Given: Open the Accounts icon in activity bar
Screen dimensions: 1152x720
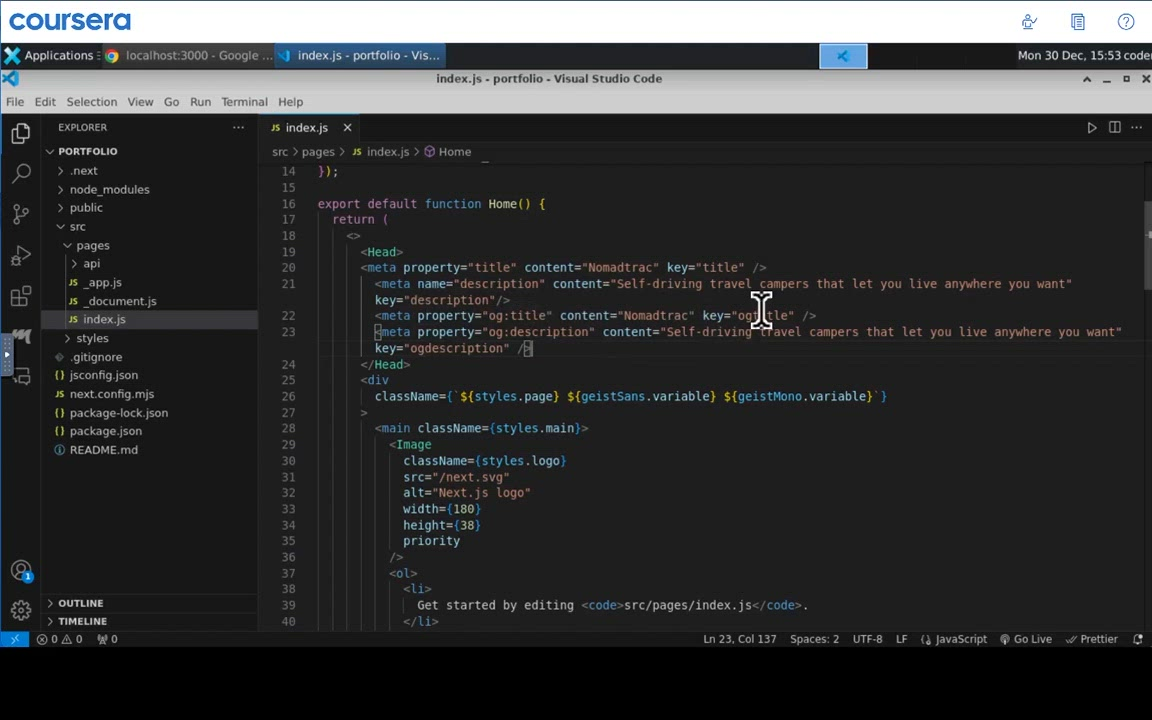Looking at the screenshot, I should click(x=21, y=570).
